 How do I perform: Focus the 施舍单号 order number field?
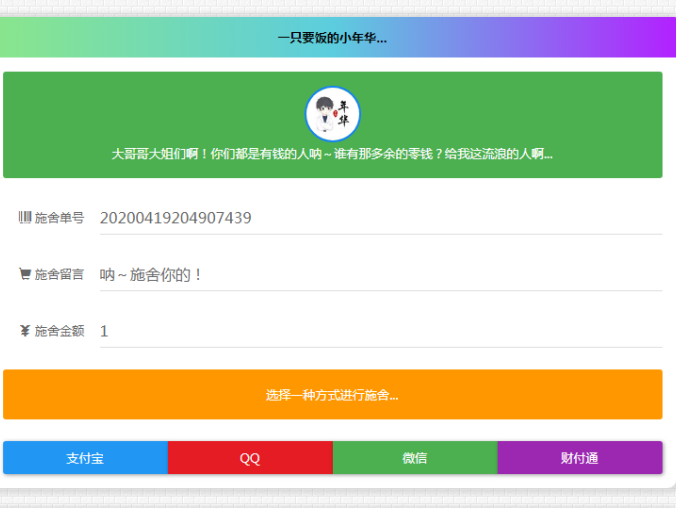381,218
